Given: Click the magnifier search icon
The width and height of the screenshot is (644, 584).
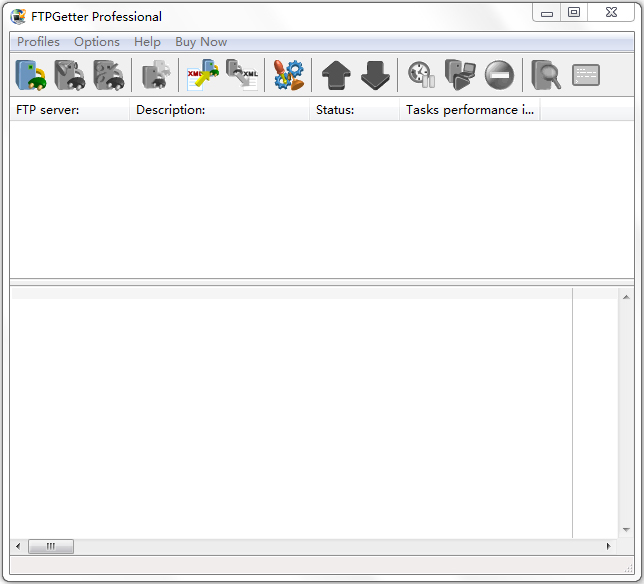Looking at the screenshot, I should coord(546,75).
